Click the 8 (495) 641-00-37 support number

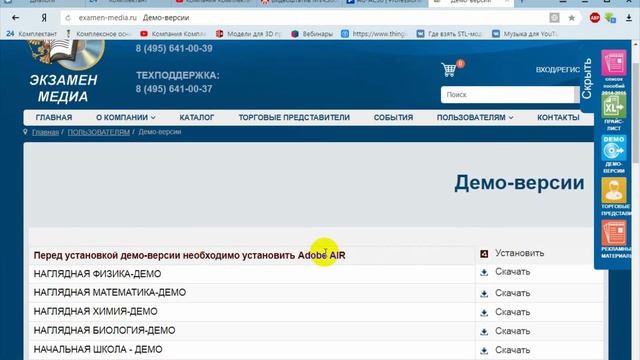click(x=174, y=89)
